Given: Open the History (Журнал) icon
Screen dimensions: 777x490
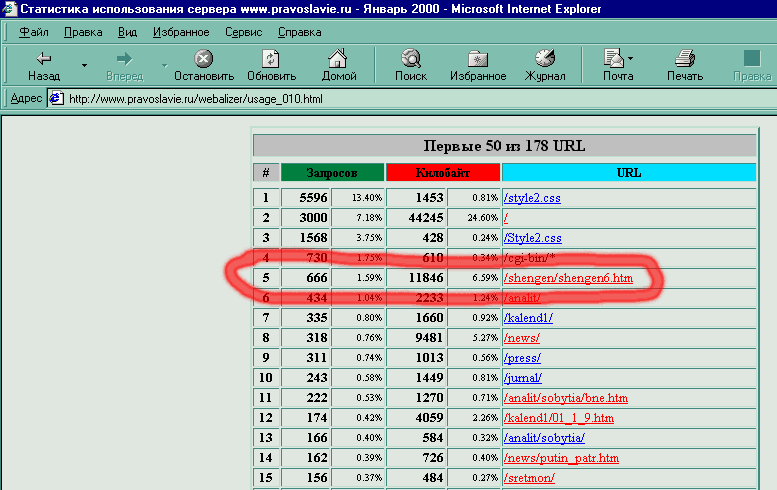Looking at the screenshot, I should 545,59.
